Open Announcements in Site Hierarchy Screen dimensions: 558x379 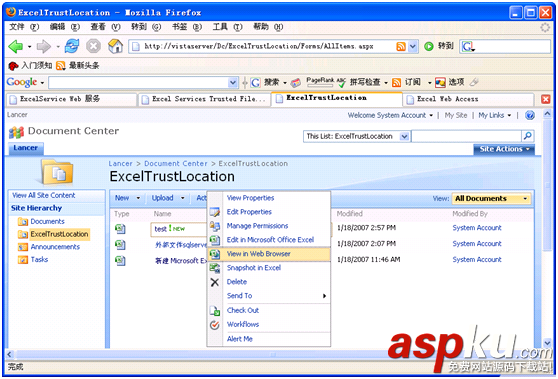55,247
